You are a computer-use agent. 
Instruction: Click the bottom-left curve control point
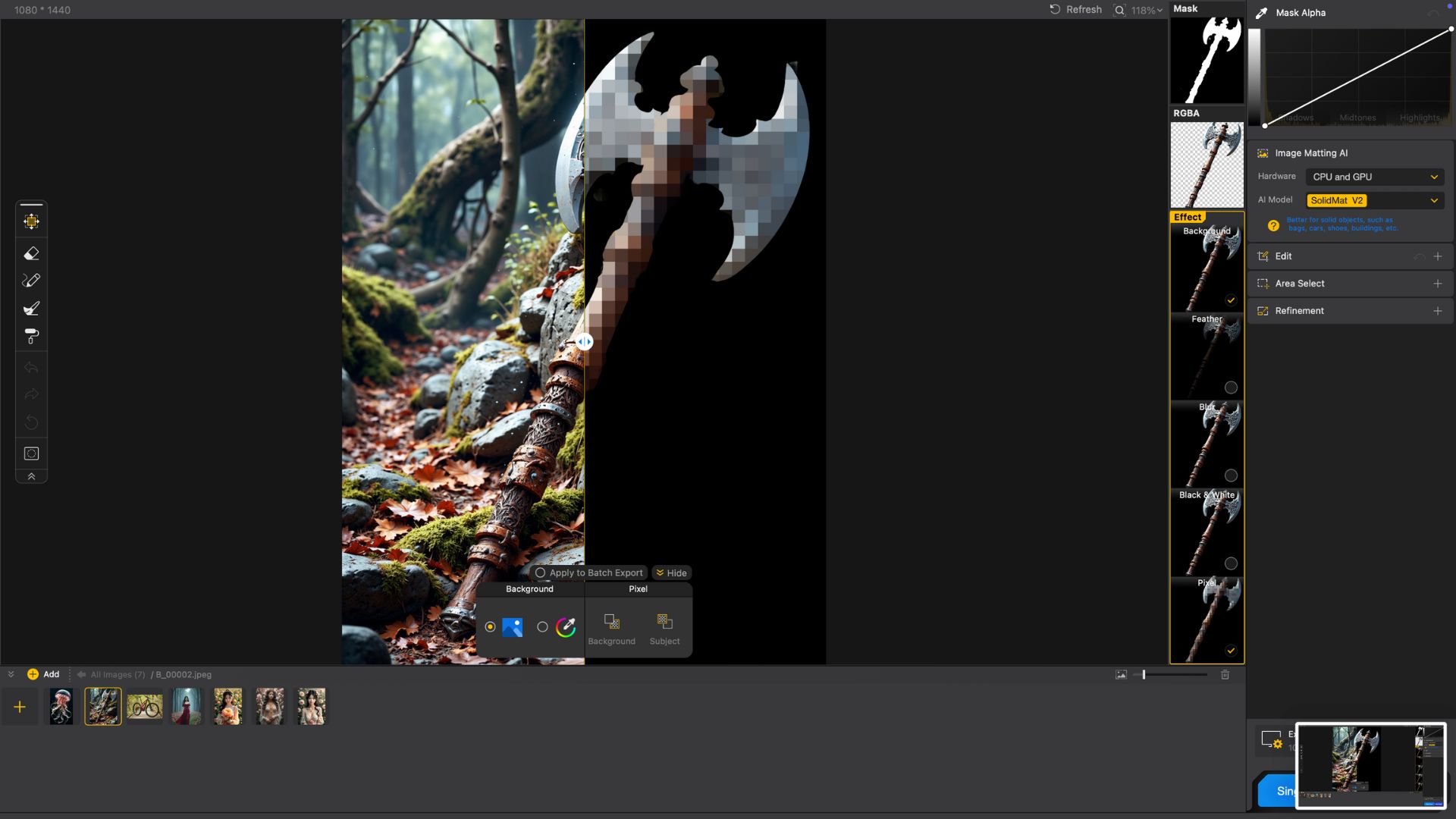[1265, 125]
